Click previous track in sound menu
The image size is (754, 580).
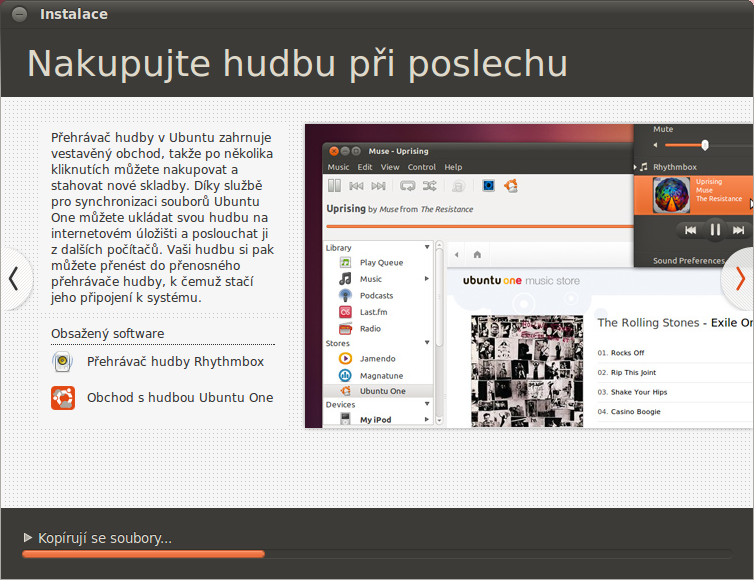tap(691, 230)
